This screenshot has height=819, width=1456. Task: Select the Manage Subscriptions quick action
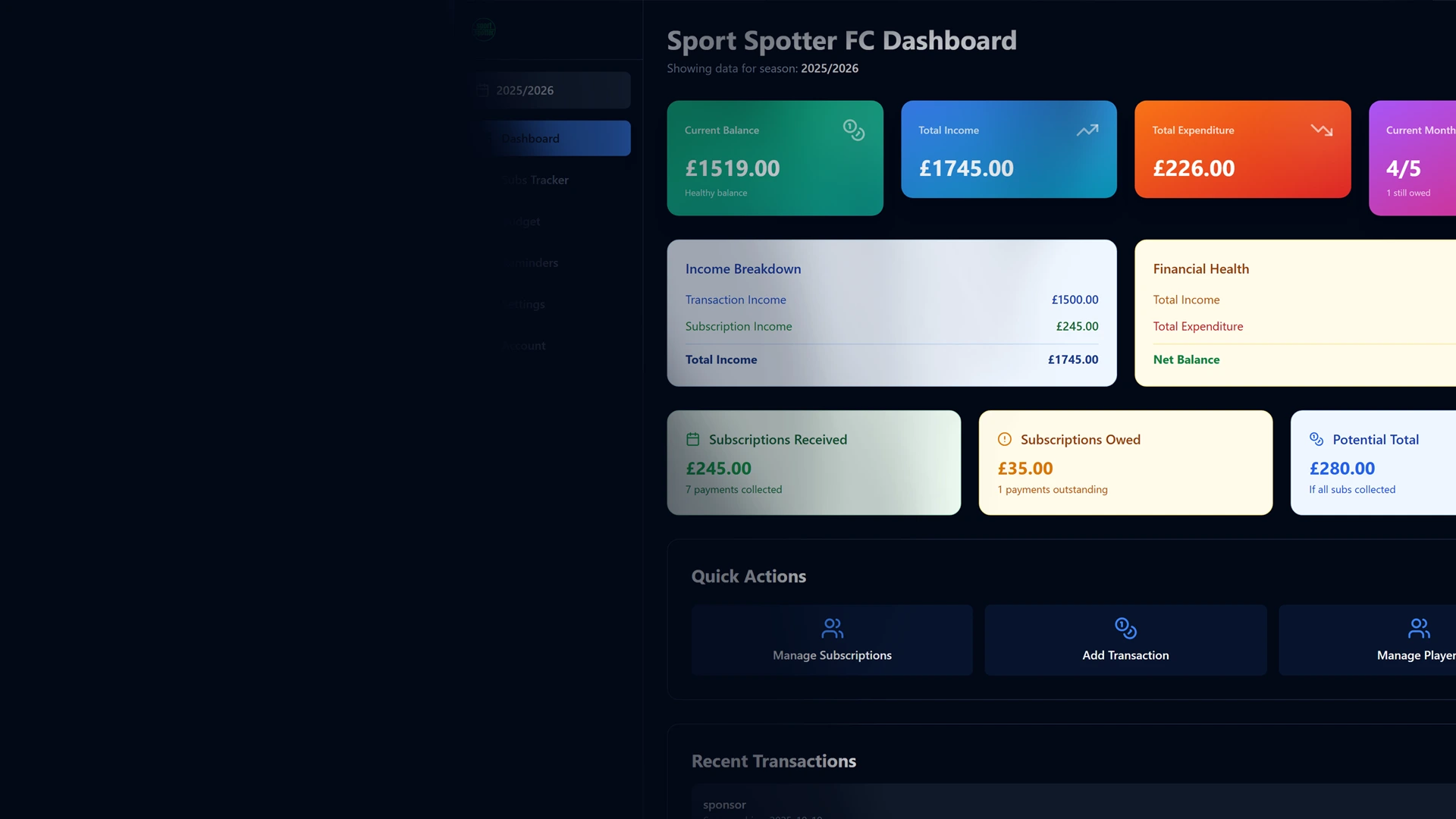(831, 639)
